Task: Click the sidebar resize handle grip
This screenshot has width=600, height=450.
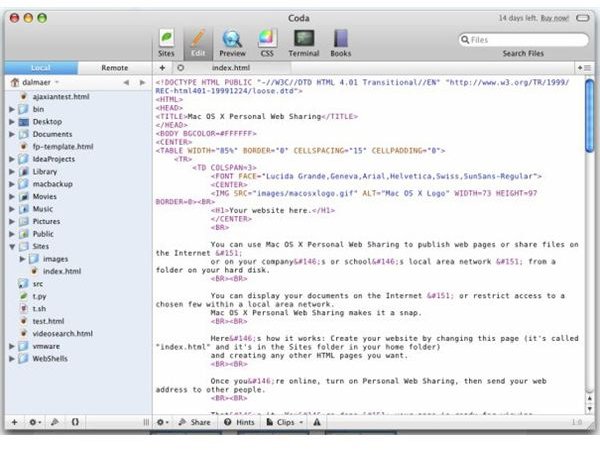Action: 146,422
